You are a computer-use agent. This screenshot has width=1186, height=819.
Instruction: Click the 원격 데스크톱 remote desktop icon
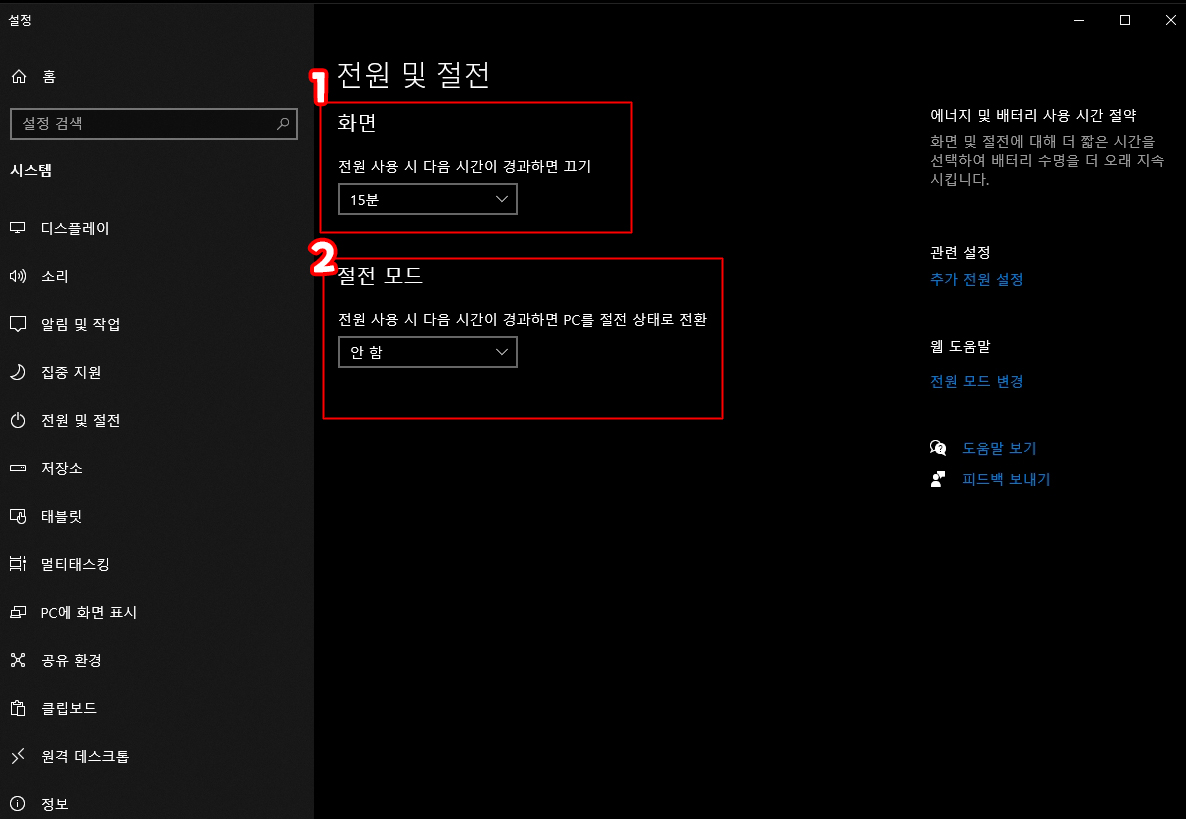pos(18,755)
